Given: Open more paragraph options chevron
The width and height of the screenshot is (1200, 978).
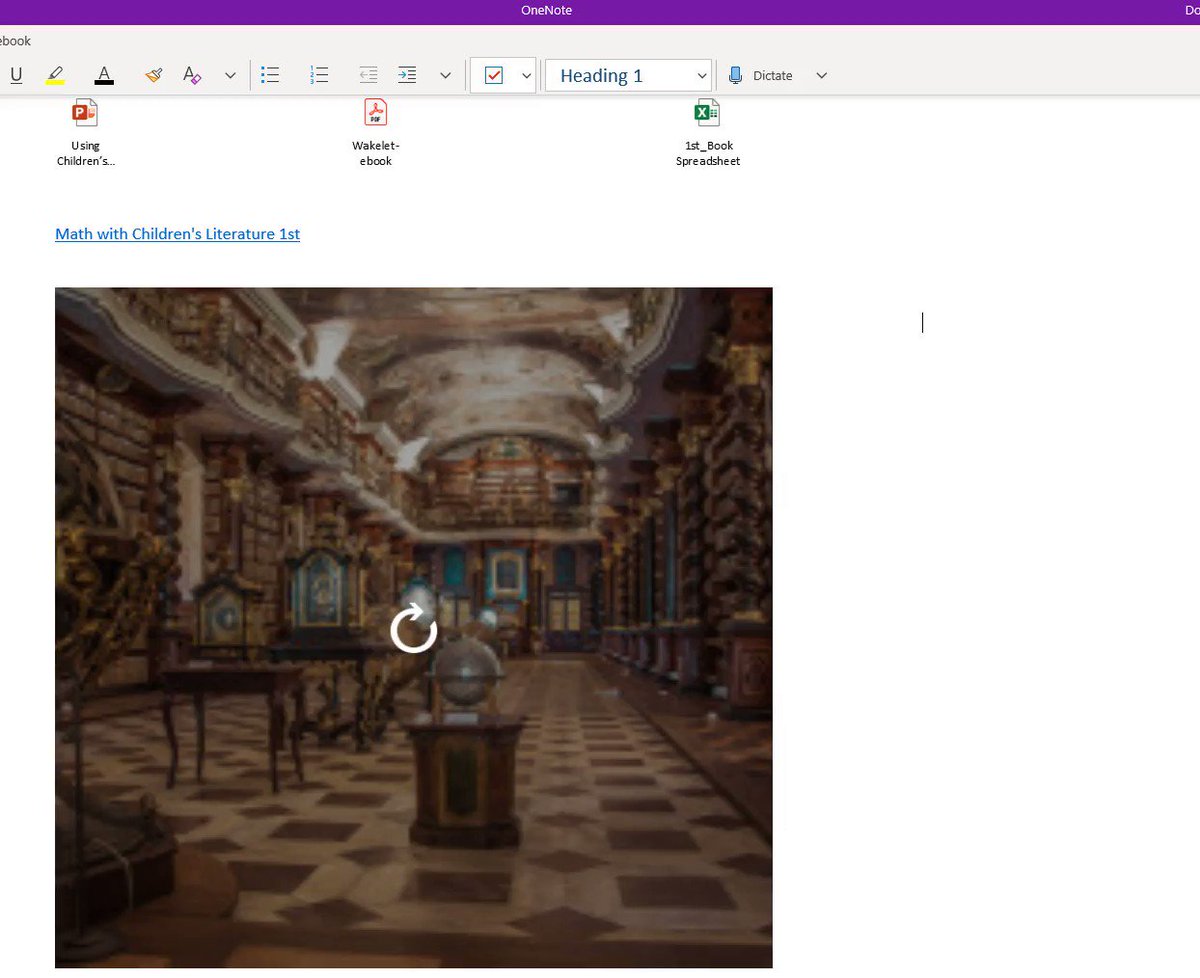Looking at the screenshot, I should point(445,75).
